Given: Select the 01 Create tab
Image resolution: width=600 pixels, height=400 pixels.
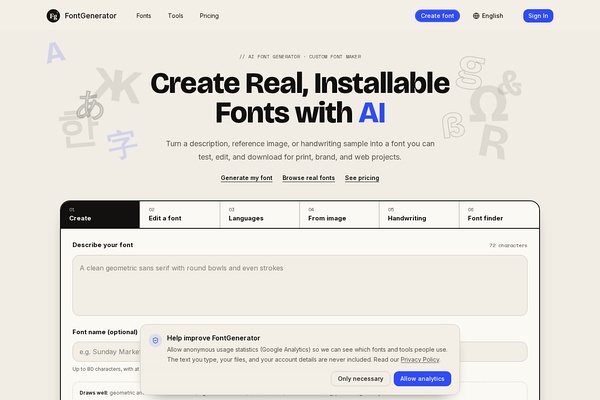Looking at the screenshot, I should click(x=100, y=214).
